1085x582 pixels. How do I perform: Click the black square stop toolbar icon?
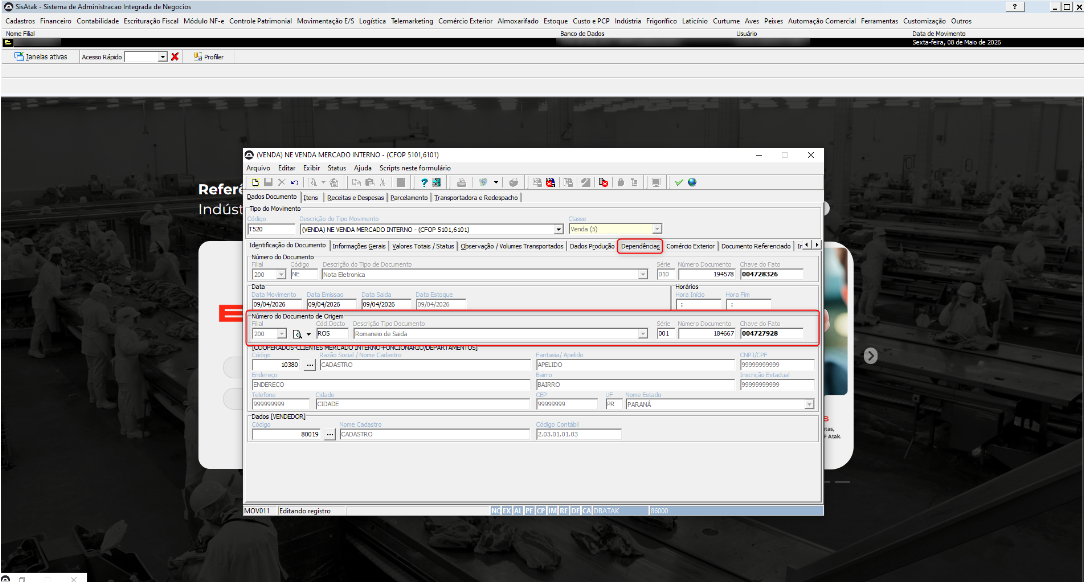pyautogui.click(x=401, y=183)
